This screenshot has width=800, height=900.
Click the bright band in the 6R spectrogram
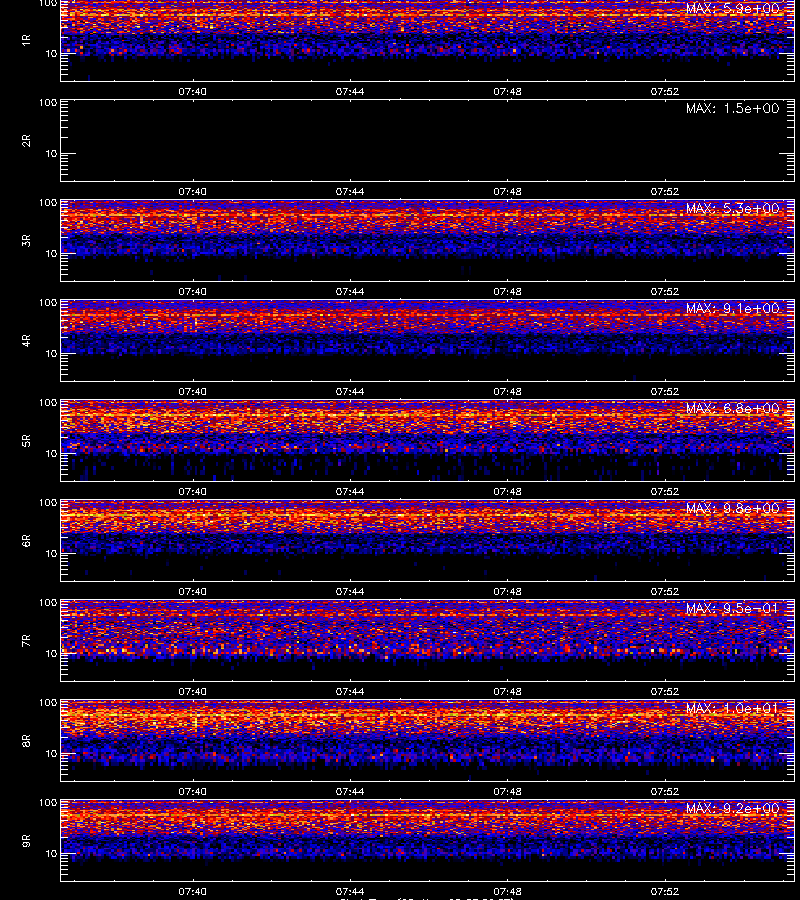coord(427,517)
